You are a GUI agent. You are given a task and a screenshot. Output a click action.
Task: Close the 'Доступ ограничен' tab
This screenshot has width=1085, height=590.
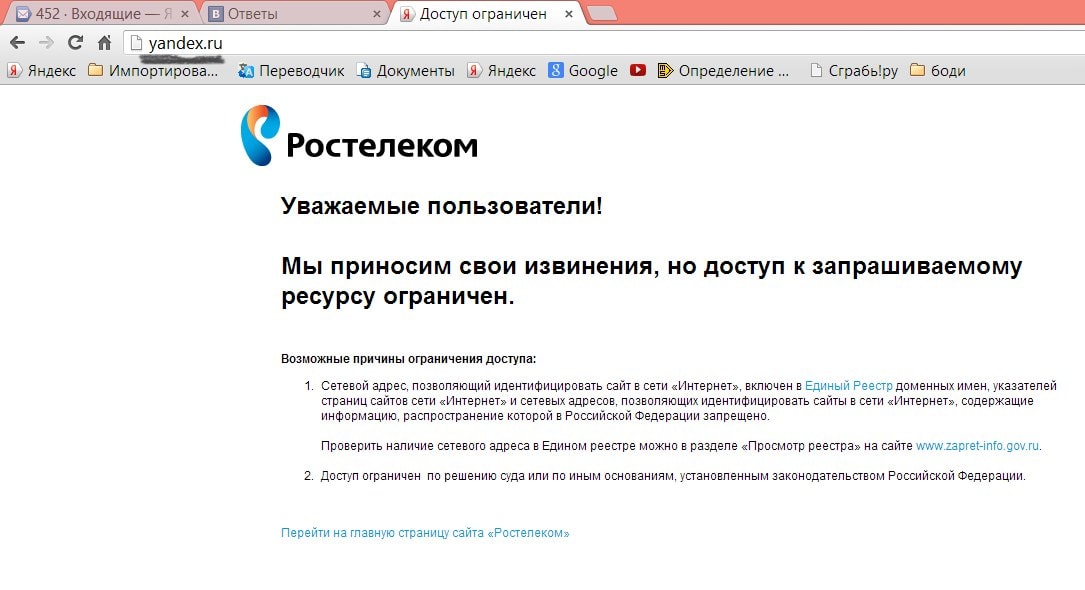point(569,14)
